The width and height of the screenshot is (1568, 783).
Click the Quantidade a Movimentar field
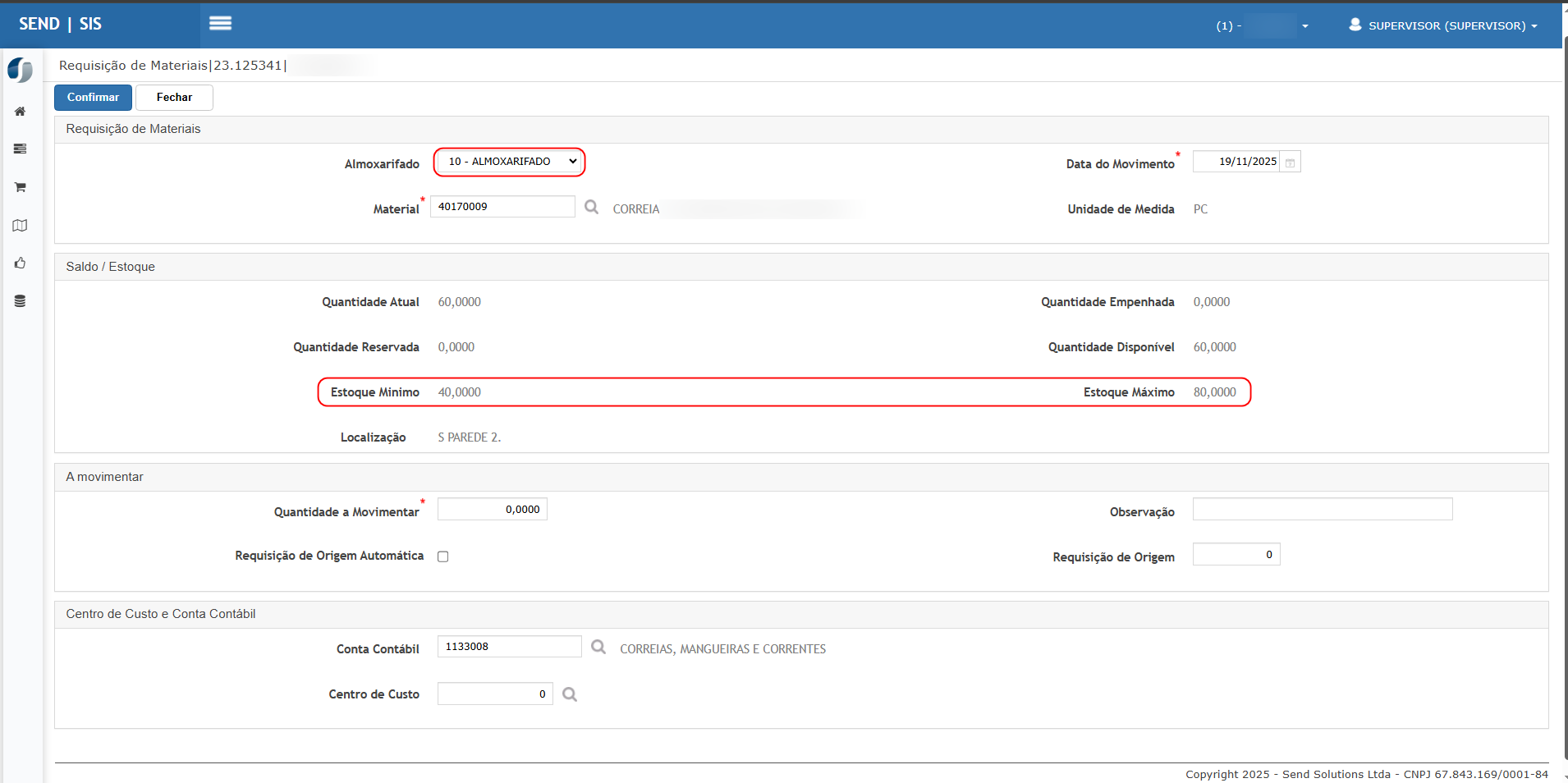coord(493,510)
